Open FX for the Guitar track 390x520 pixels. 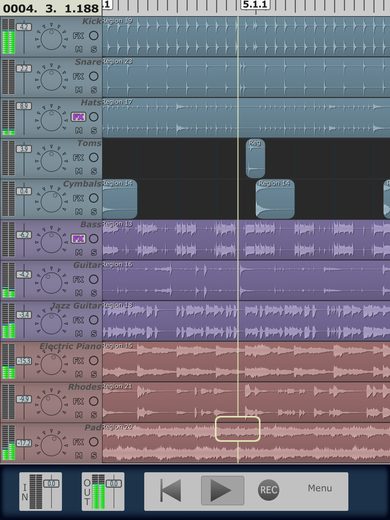pos(78,279)
